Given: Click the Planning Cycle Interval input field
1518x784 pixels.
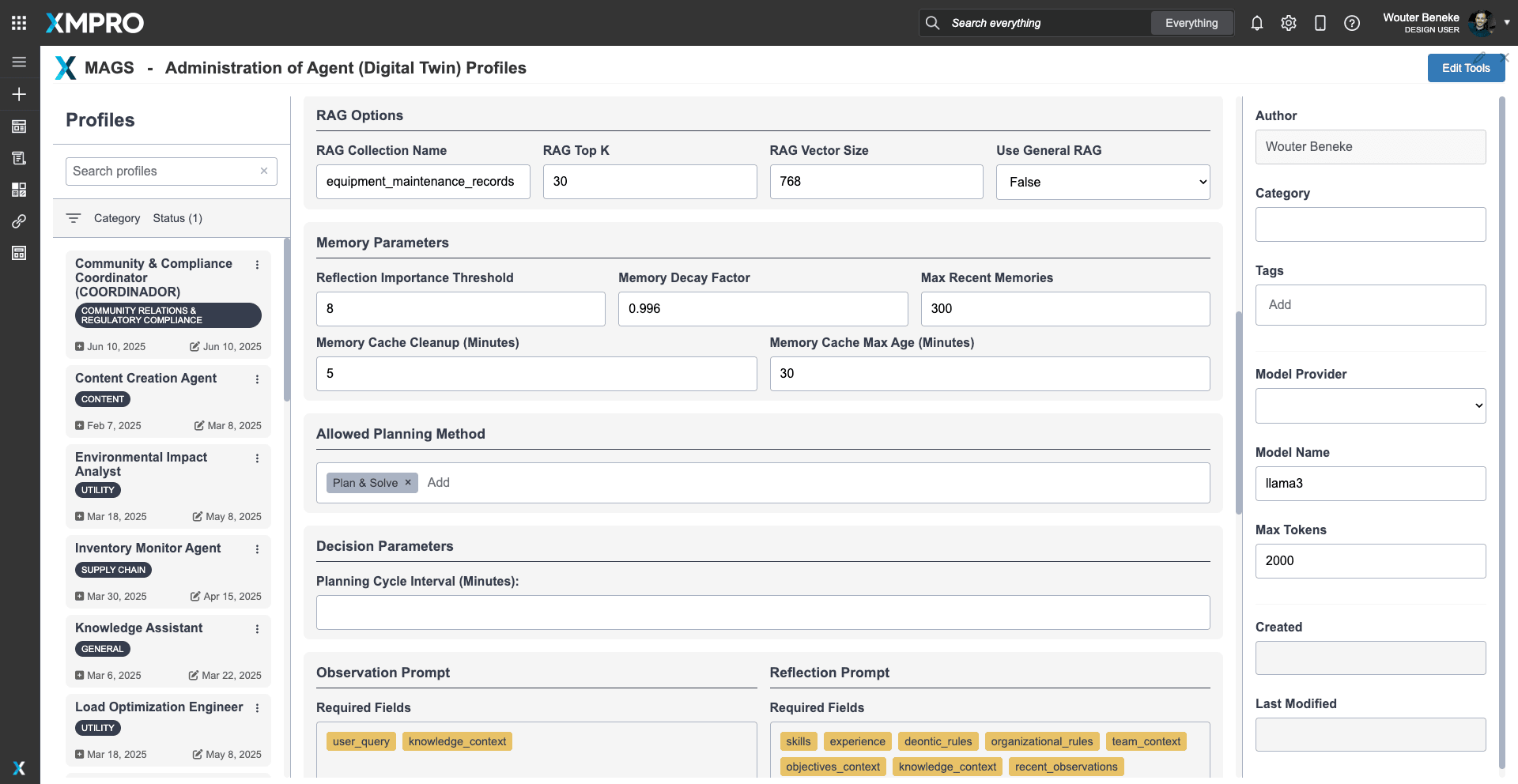Looking at the screenshot, I should click(x=762, y=612).
